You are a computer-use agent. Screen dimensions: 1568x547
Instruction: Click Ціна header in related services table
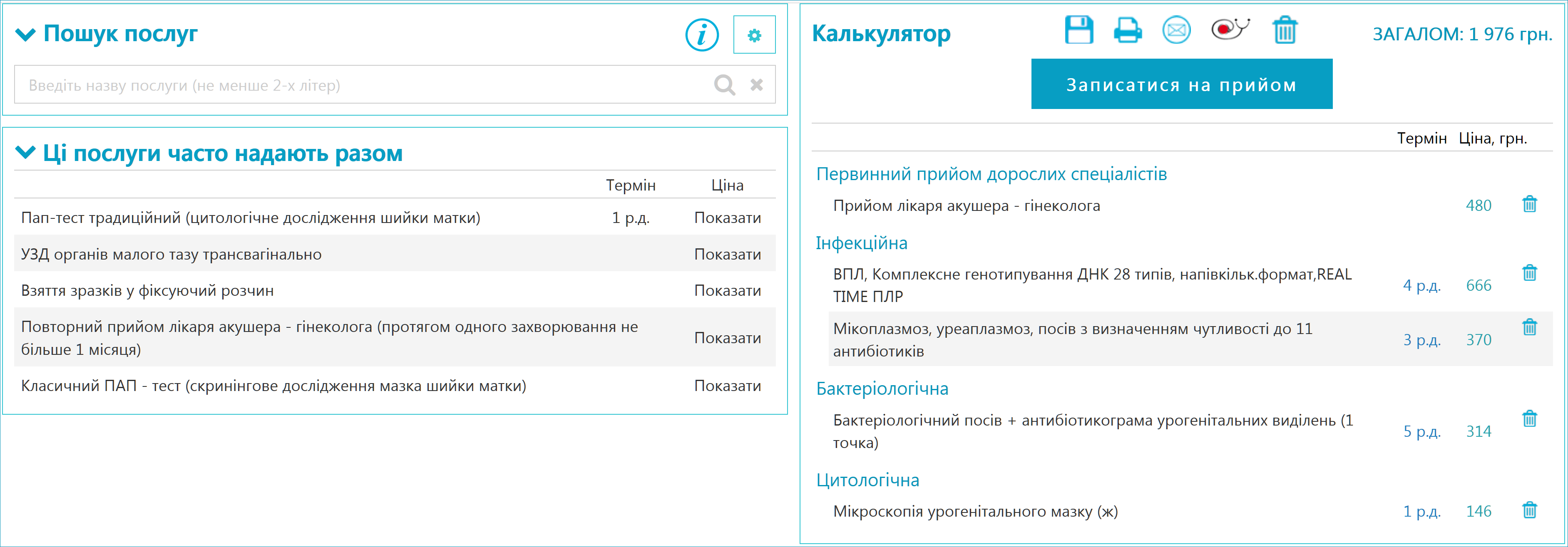[x=728, y=185]
